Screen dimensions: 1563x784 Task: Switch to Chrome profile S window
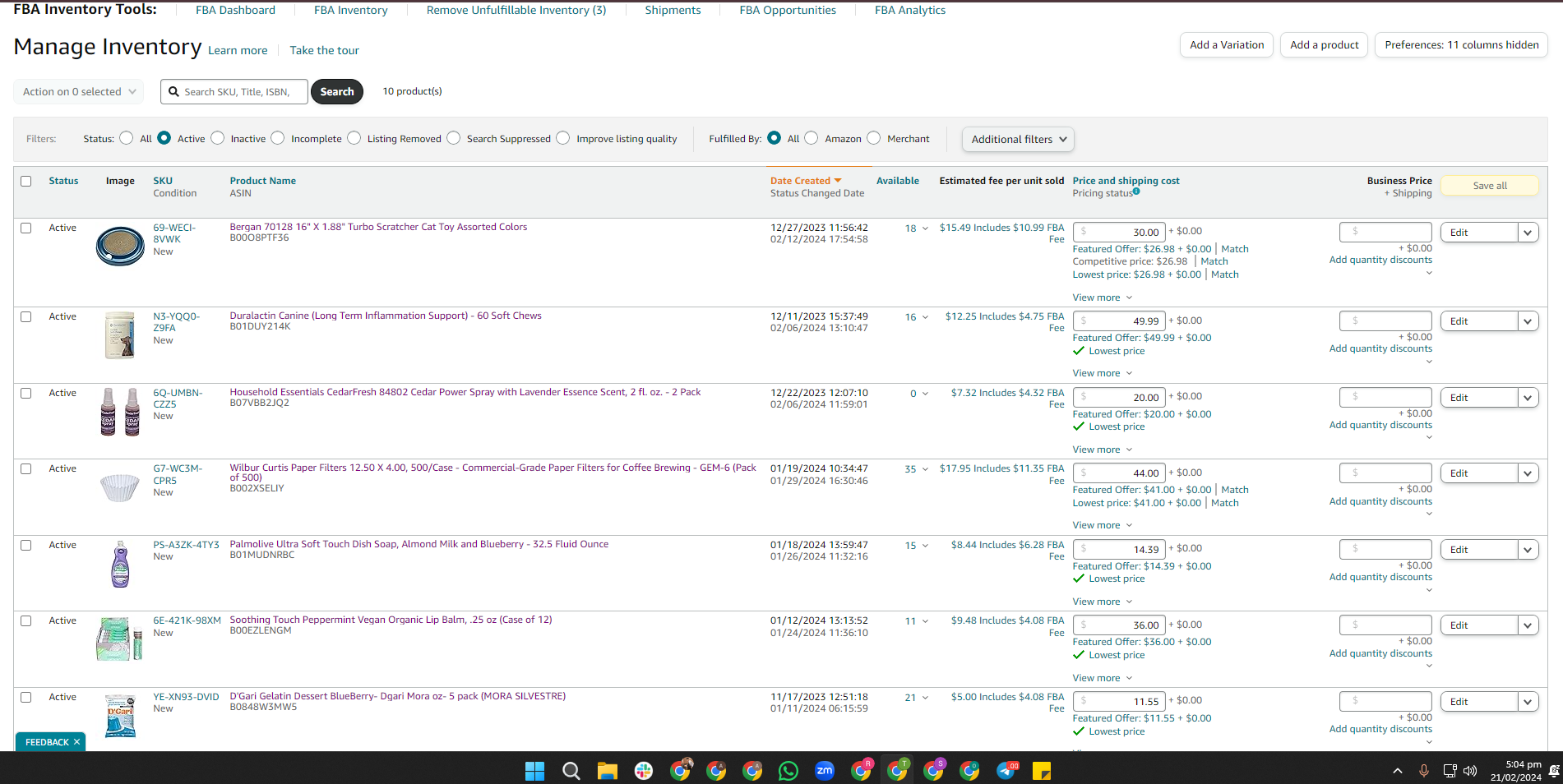(x=933, y=770)
